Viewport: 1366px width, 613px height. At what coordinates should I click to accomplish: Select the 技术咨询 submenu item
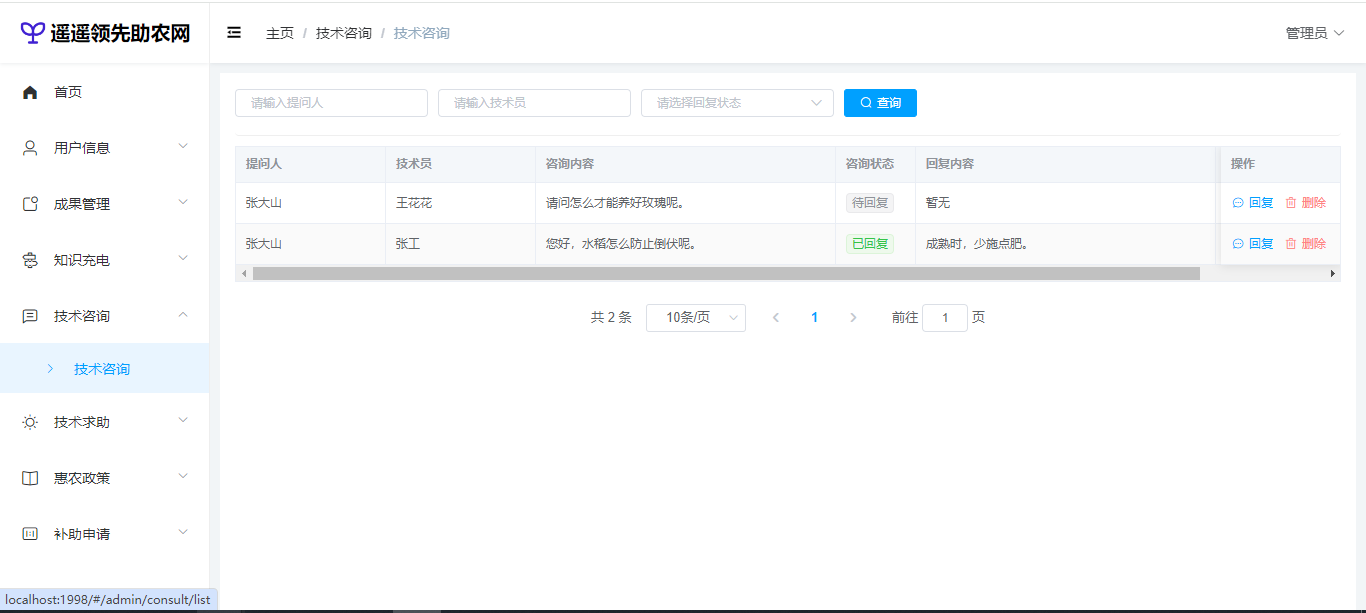[102, 369]
